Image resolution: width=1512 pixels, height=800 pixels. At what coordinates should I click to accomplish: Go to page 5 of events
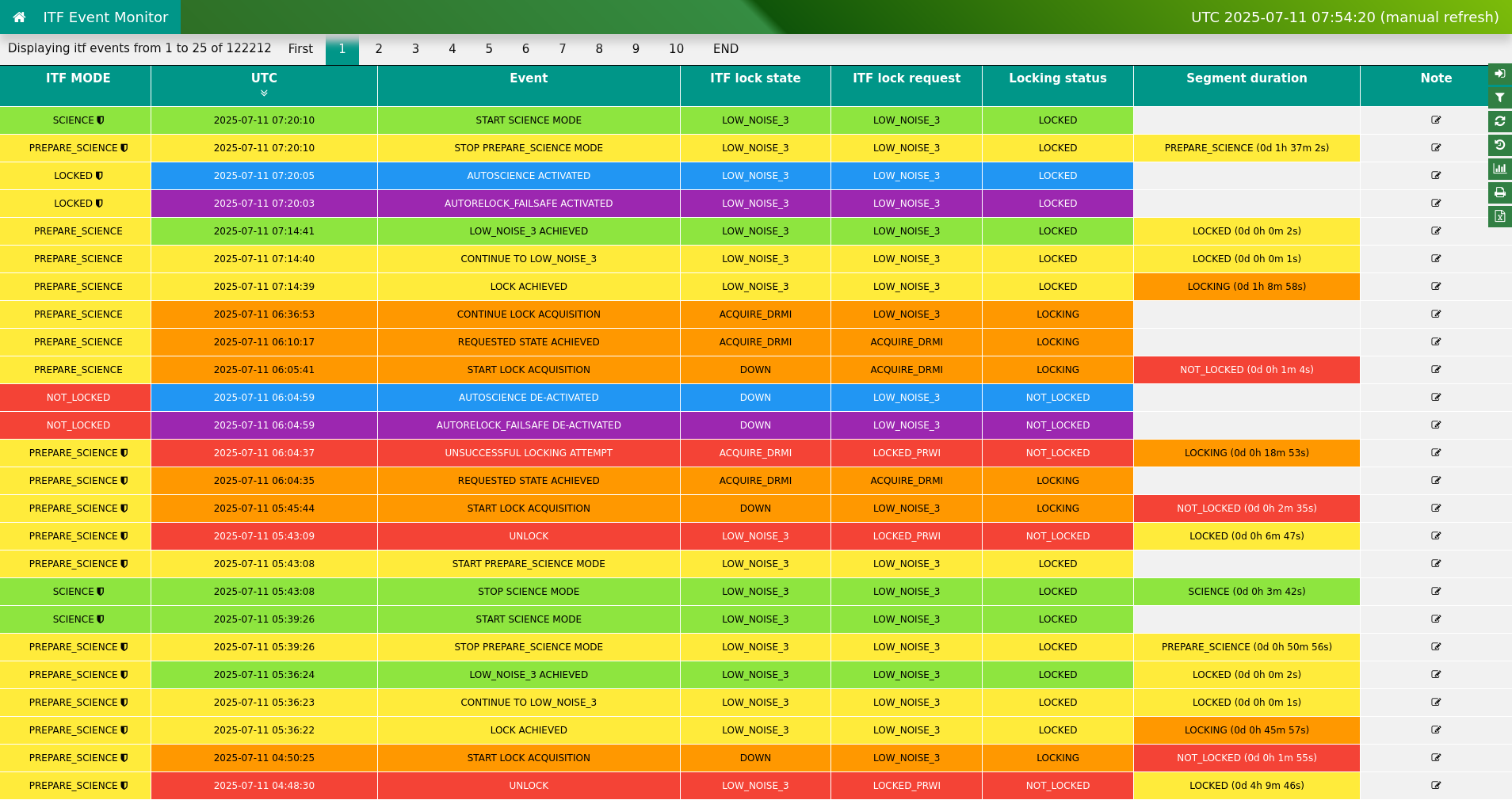(x=489, y=49)
